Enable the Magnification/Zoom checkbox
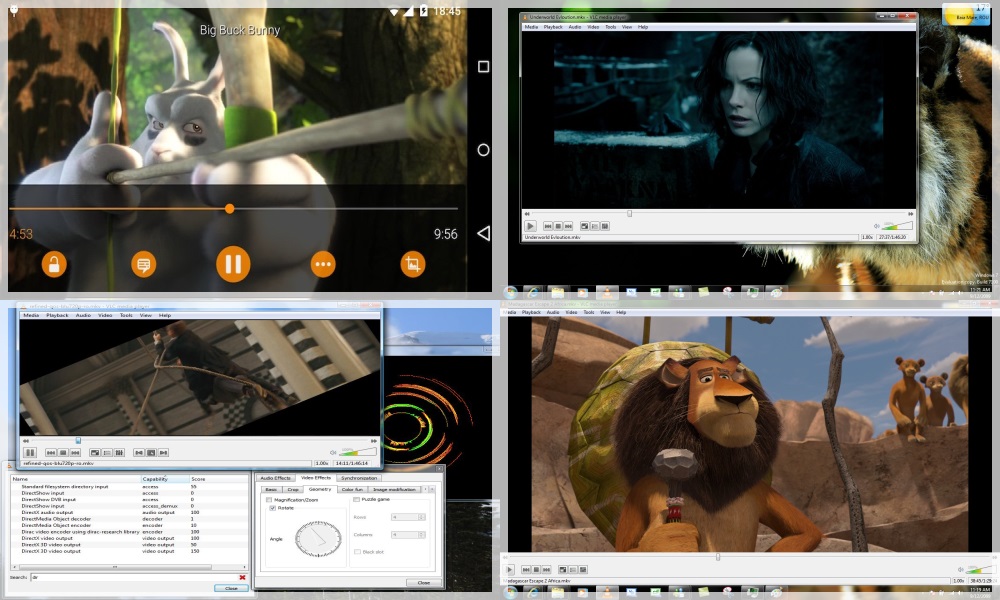This screenshot has width=1000, height=600. click(269, 500)
